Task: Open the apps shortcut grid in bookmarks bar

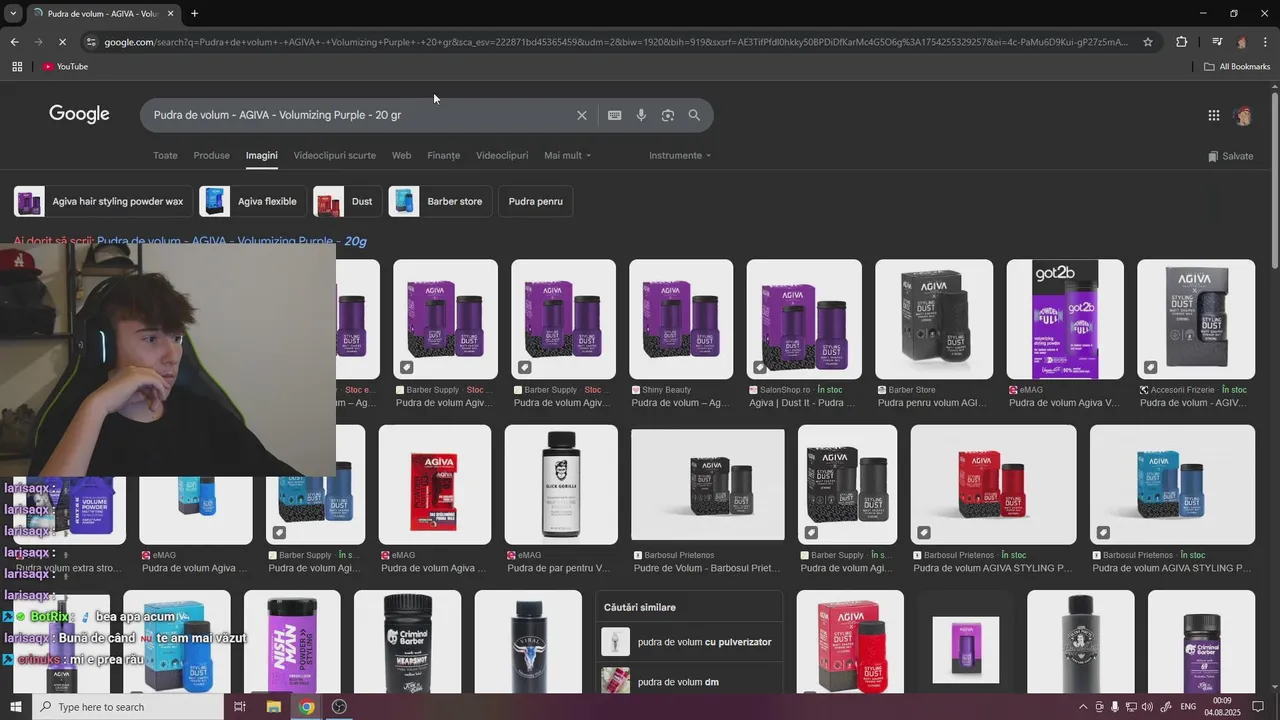Action: pyautogui.click(x=17, y=67)
